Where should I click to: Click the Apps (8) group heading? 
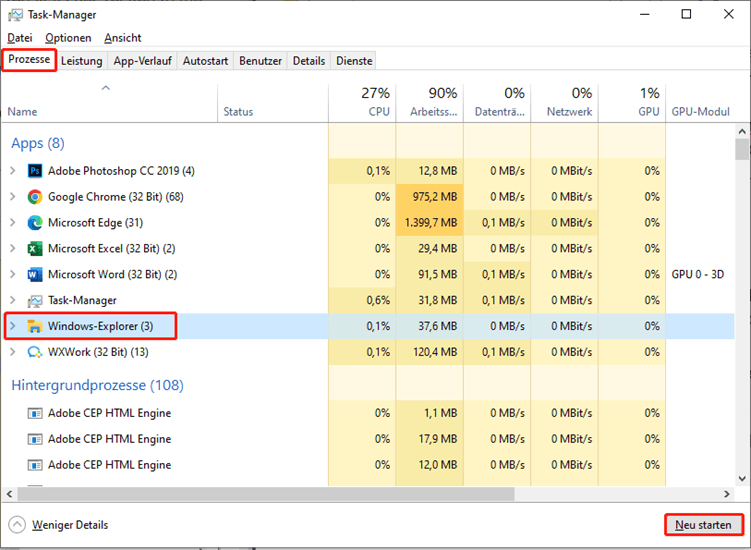click(x=38, y=143)
